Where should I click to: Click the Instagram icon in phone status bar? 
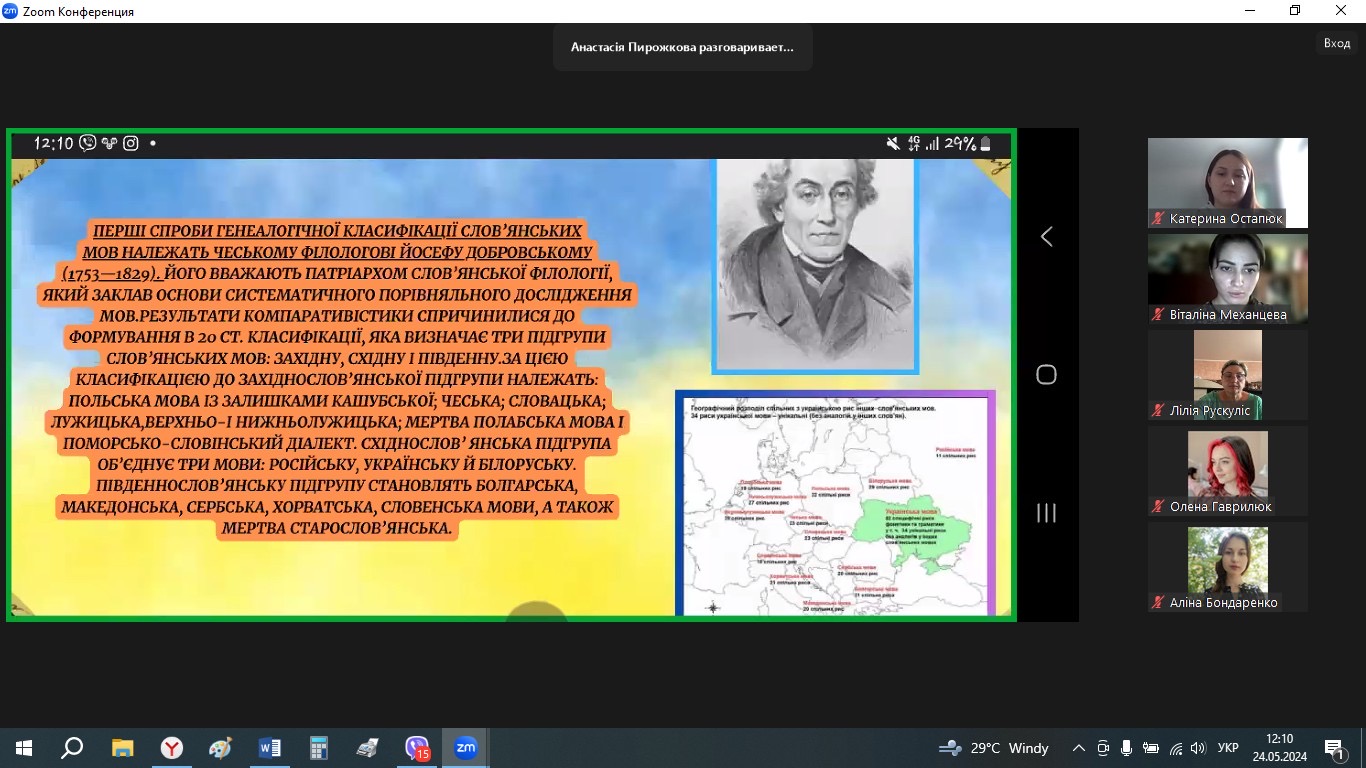(131, 143)
